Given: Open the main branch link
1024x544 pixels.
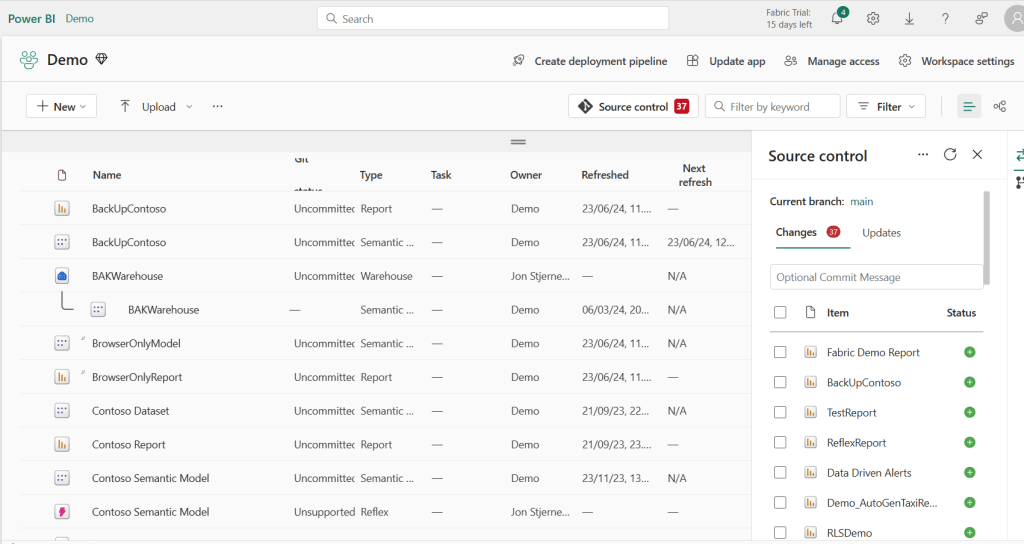Looking at the screenshot, I should pos(861,202).
